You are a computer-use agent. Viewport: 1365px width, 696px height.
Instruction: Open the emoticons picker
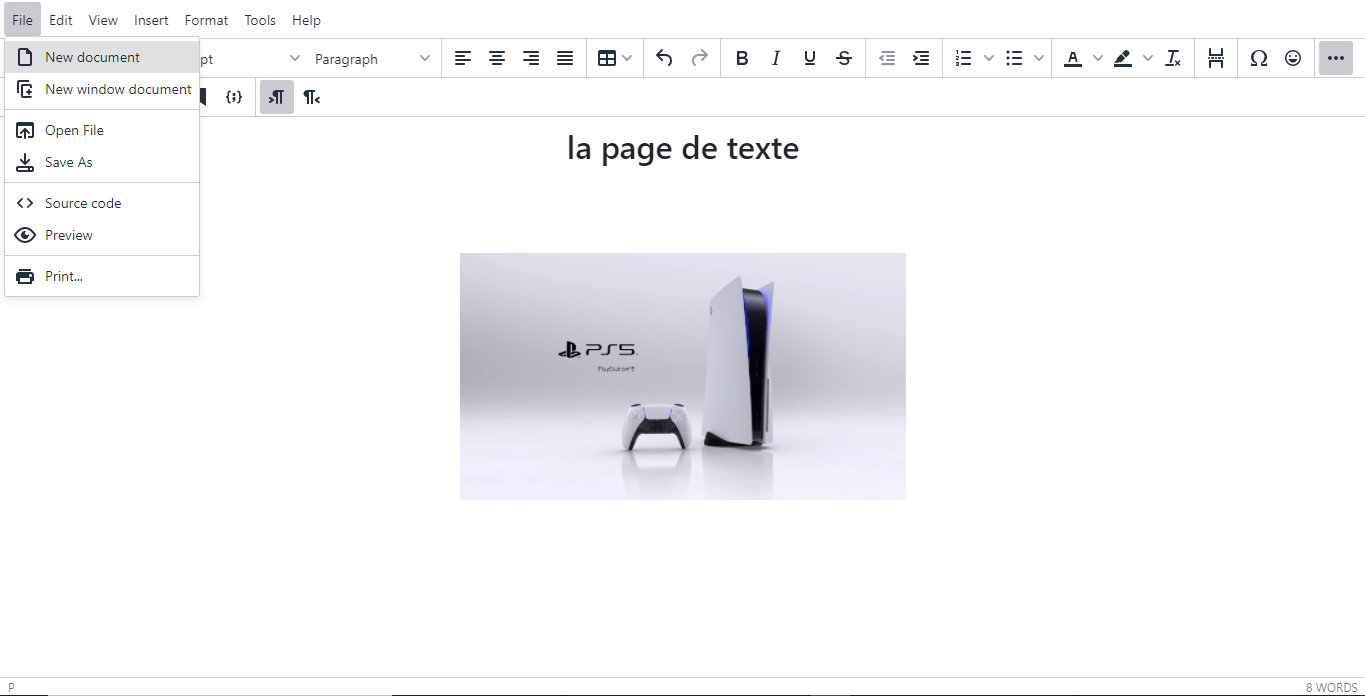click(x=1293, y=58)
